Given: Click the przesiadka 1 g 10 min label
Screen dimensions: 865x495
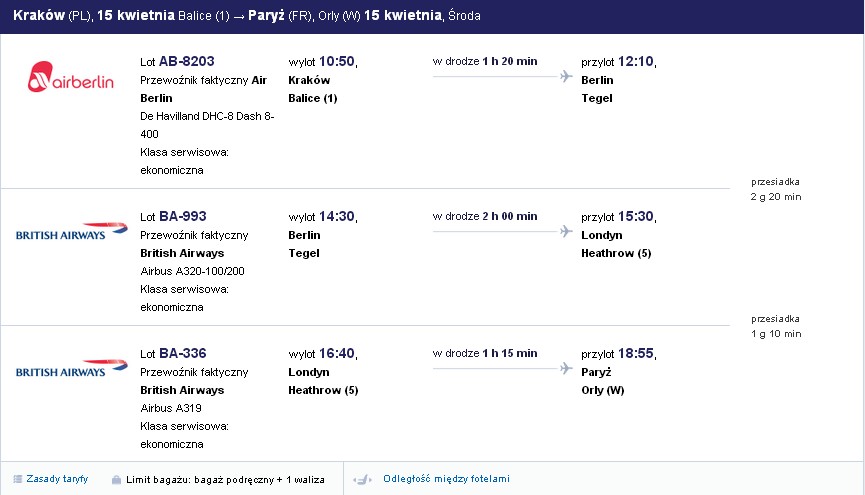Looking at the screenshot, I should point(776,326).
